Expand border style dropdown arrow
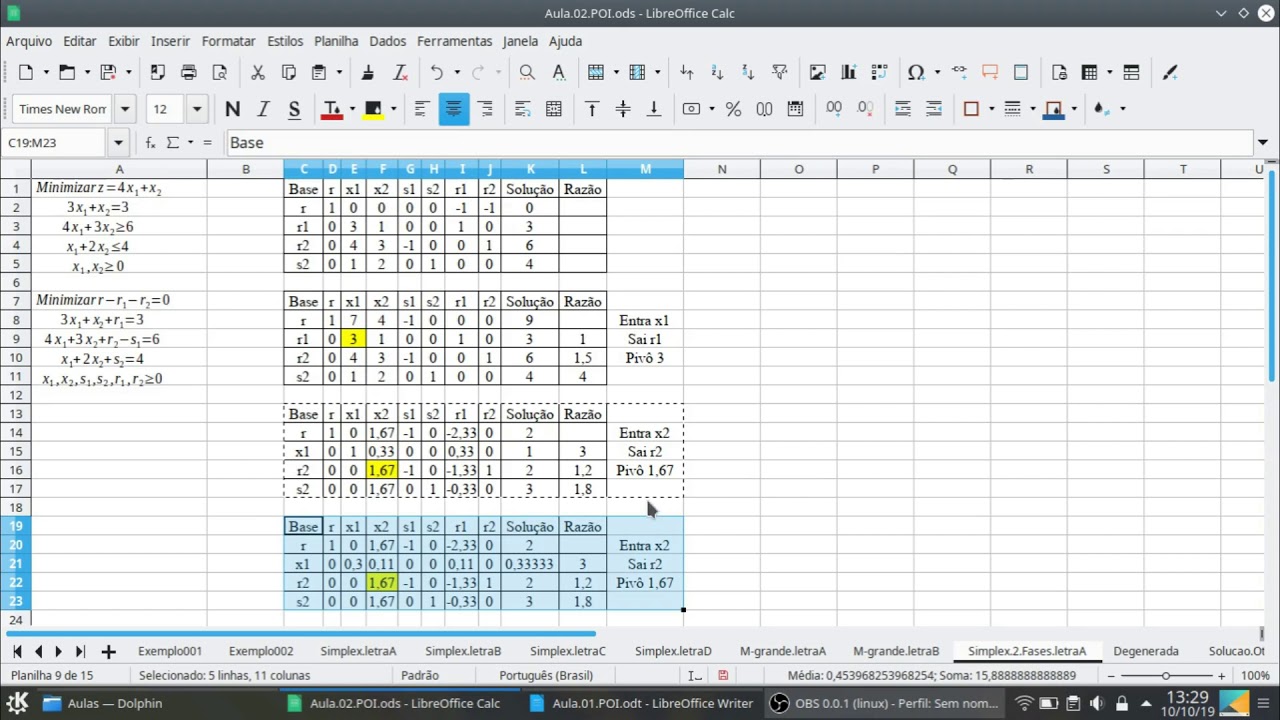 (x=1032, y=109)
